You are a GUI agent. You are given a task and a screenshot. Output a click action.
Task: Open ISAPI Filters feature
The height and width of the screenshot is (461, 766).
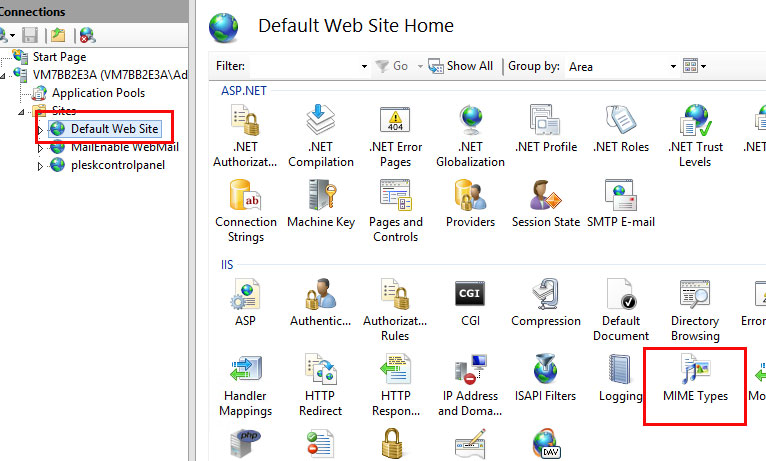tap(545, 378)
